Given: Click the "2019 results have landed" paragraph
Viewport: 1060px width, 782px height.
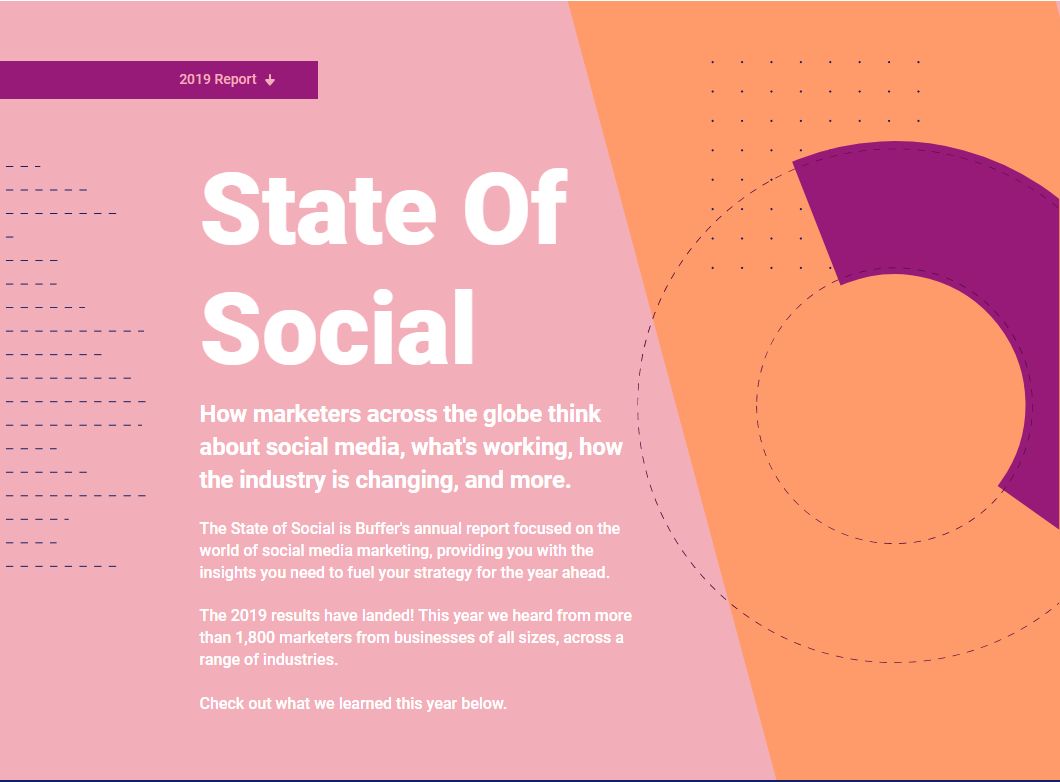Looking at the screenshot, I should [x=415, y=615].
